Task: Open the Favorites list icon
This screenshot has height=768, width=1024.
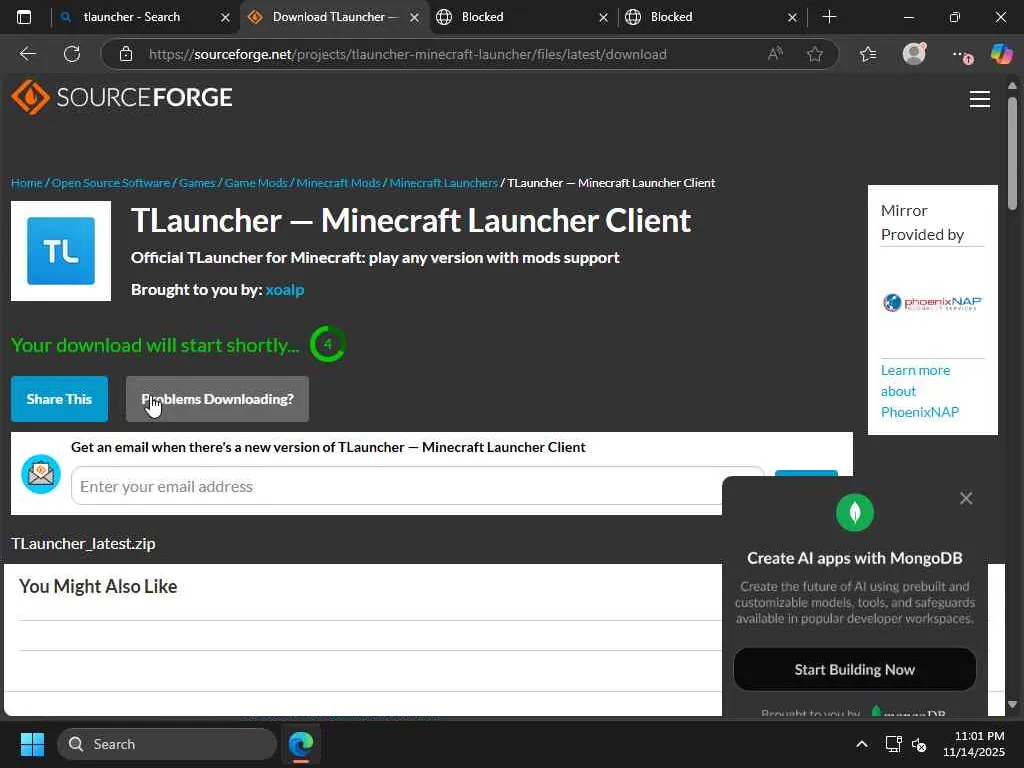Action: pos(868,54)
